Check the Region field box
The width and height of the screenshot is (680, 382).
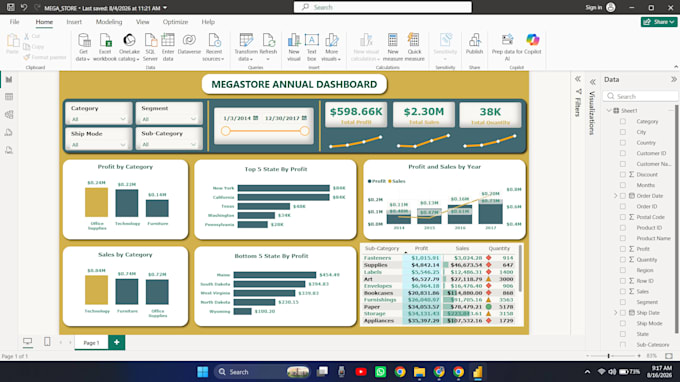pos(623,270)
